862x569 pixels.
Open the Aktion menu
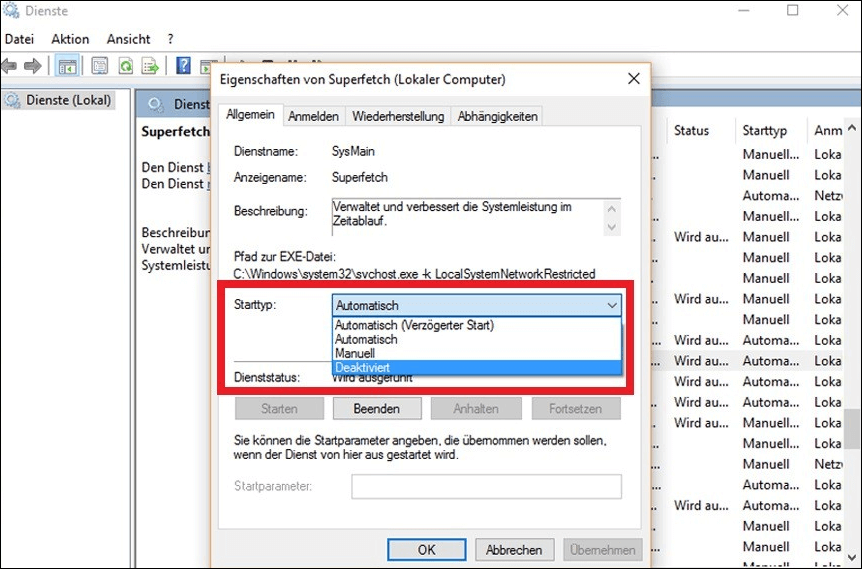click(x=70, y=39)
